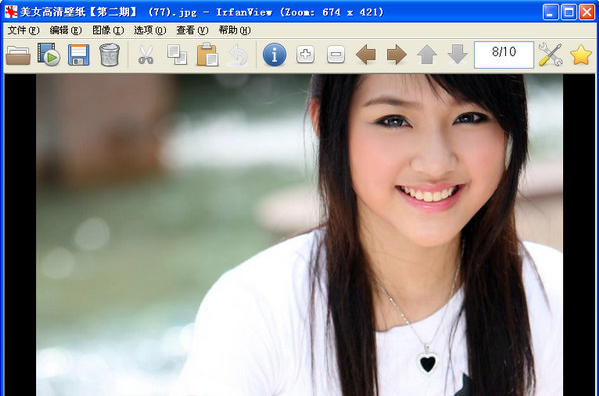Go to previous image with left arrow

[366, 55]
